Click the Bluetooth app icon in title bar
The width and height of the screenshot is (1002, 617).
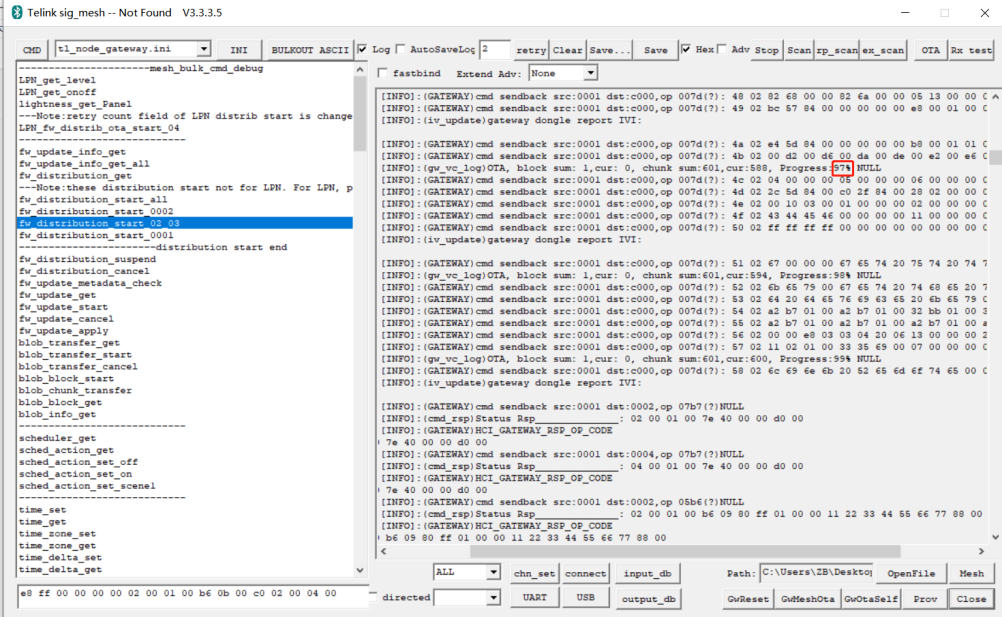tap(17, 12)
